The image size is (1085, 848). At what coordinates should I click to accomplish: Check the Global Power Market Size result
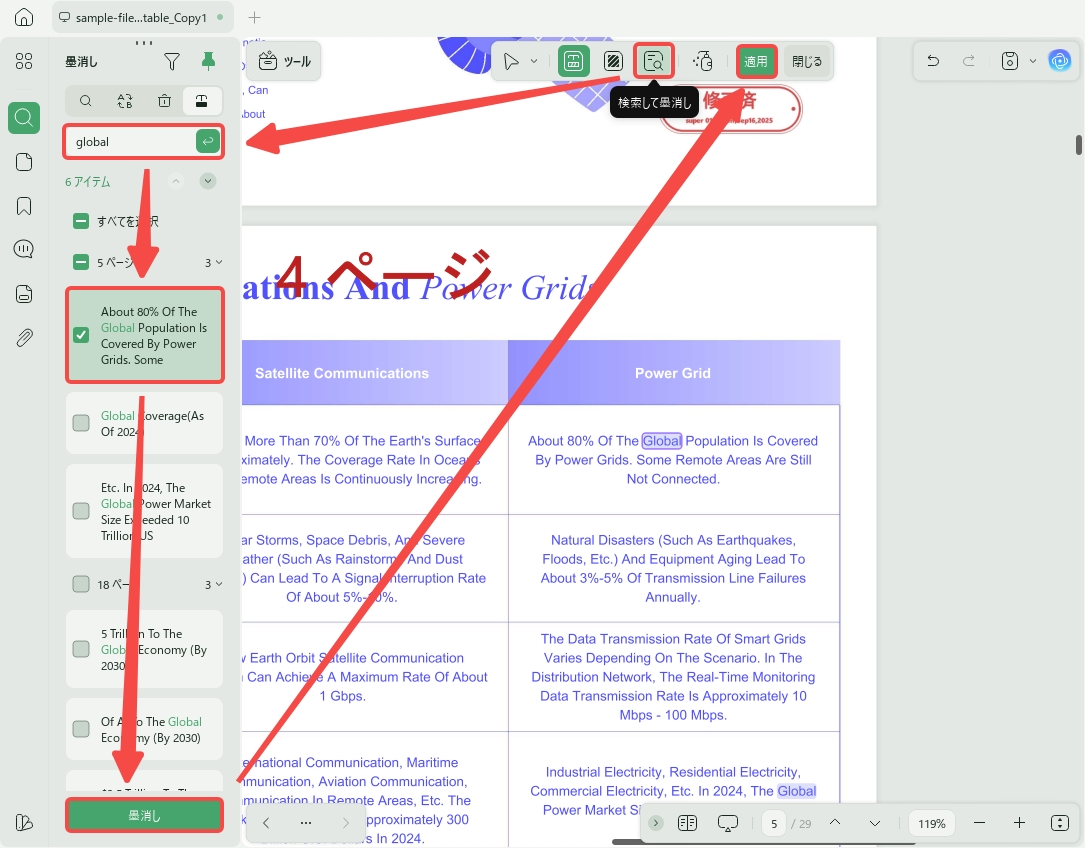point(81,511)
